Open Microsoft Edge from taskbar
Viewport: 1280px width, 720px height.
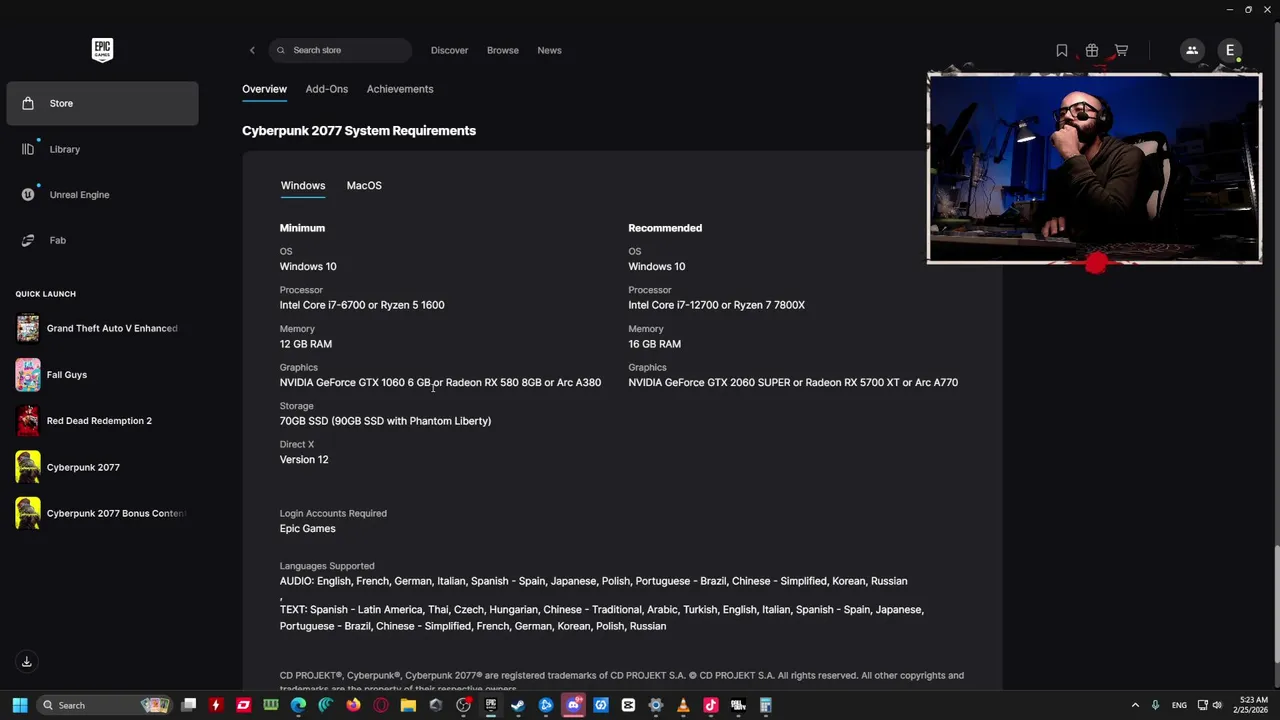click(x=298, y=705)
